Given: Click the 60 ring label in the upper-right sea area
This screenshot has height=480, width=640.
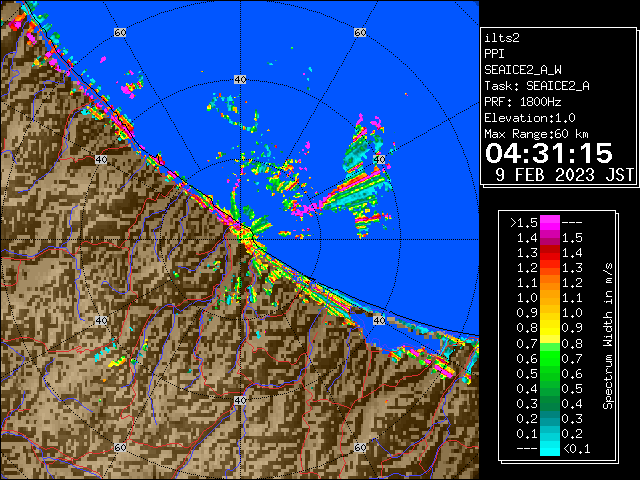Looking at the screenshot, I should (360, 32).
